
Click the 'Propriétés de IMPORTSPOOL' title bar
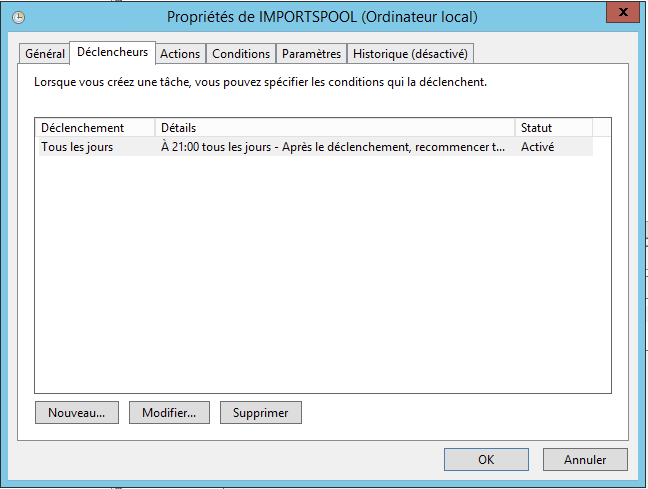click(322, 17)
